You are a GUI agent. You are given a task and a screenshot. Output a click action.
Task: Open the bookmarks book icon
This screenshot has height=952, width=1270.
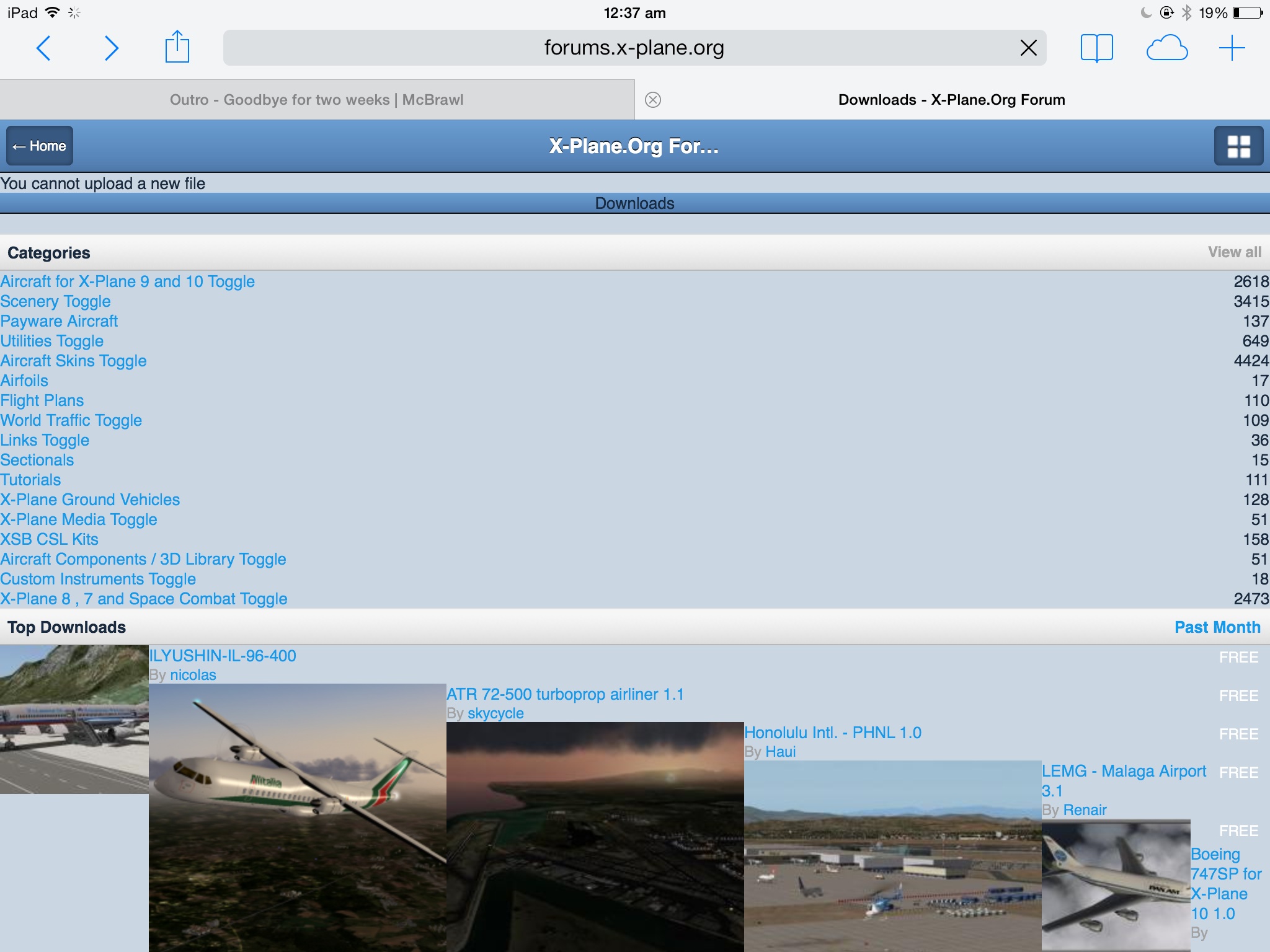coord(1096,48)
